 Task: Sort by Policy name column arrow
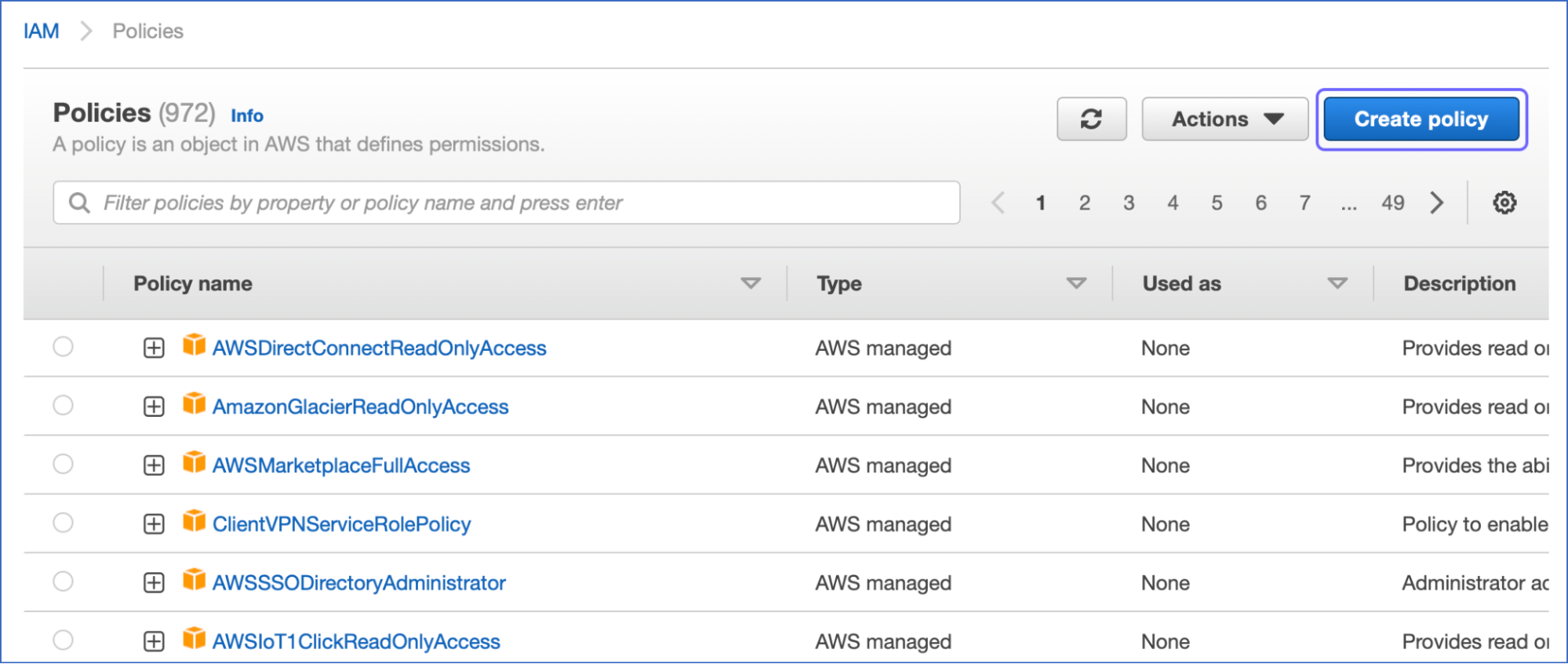tap(751, 283)
